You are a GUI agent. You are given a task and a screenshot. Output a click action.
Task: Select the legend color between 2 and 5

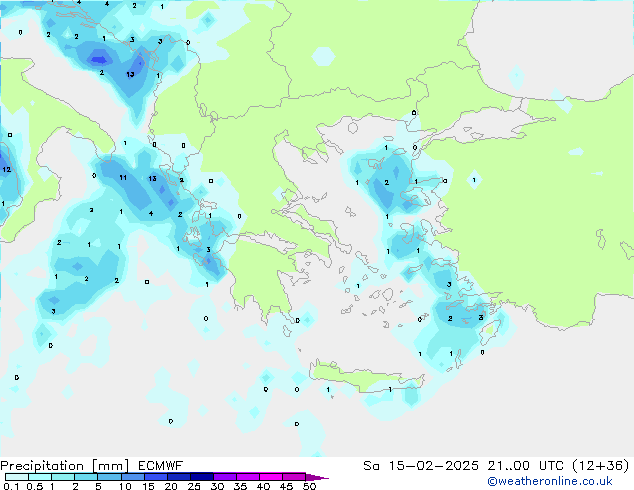(x=86, y=477)
